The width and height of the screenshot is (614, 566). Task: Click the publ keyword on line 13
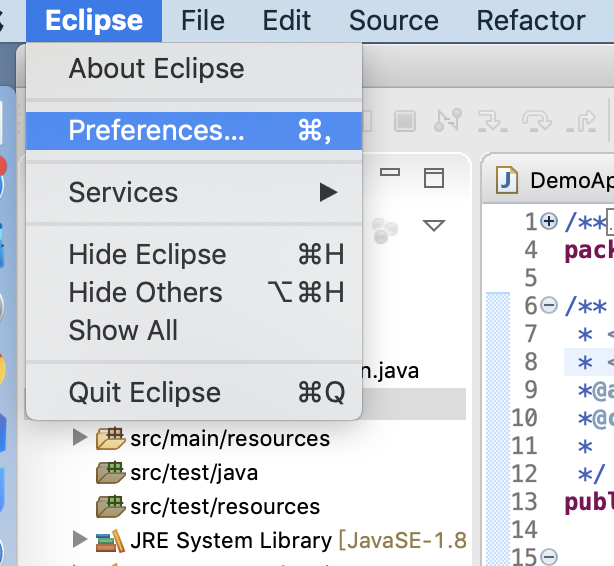coord(589,503)
